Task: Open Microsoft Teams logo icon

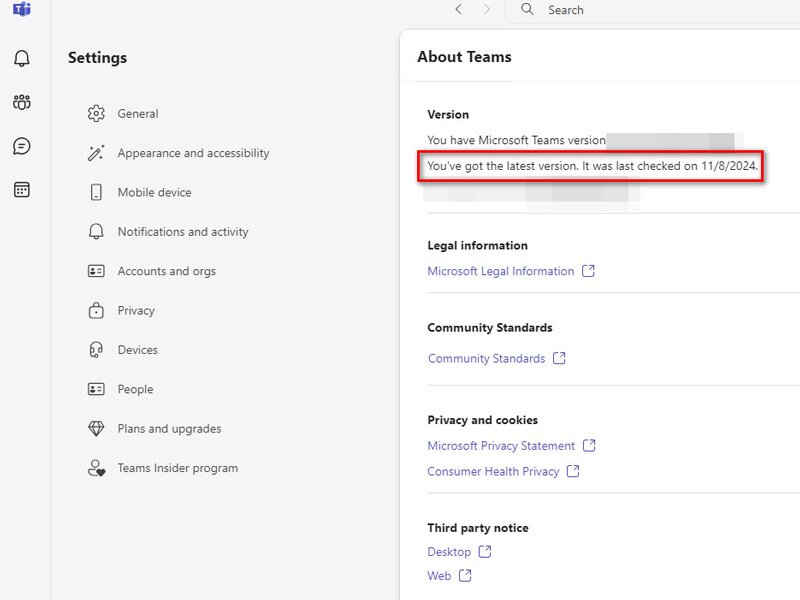Action: click(x=21, y=9)
